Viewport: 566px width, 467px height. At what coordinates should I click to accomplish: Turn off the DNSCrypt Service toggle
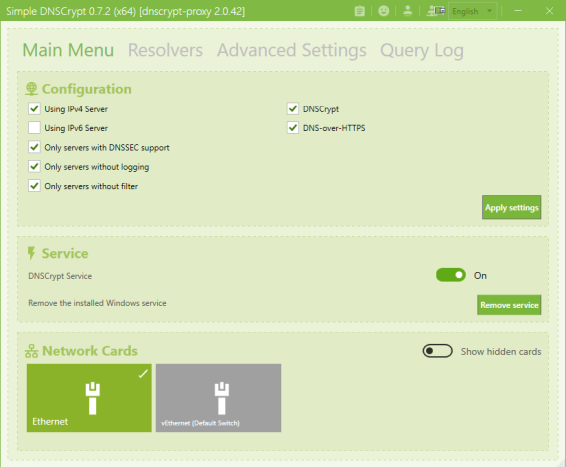(451, 275)
